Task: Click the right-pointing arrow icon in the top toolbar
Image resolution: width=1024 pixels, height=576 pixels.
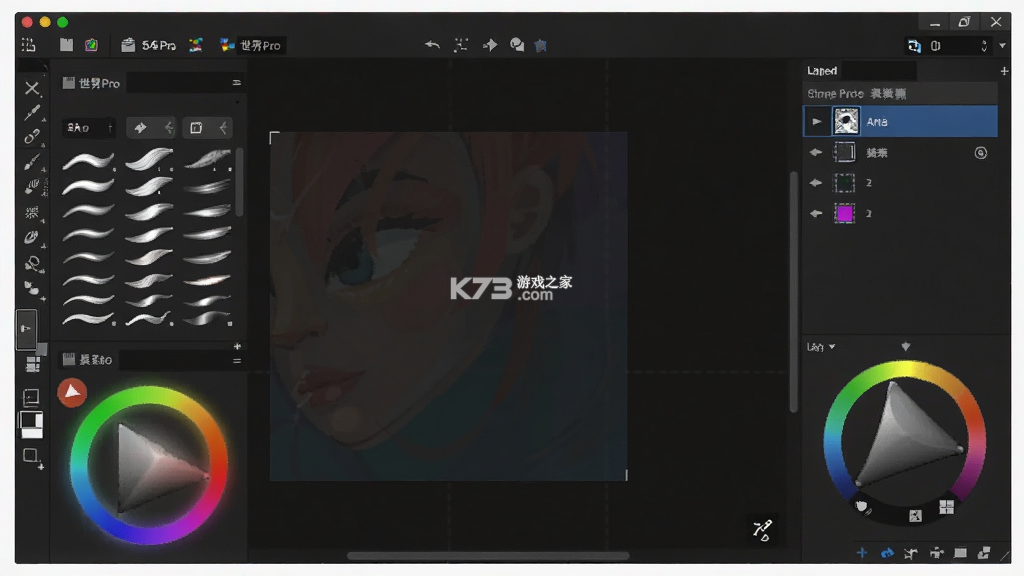Action: click(490, 45)
